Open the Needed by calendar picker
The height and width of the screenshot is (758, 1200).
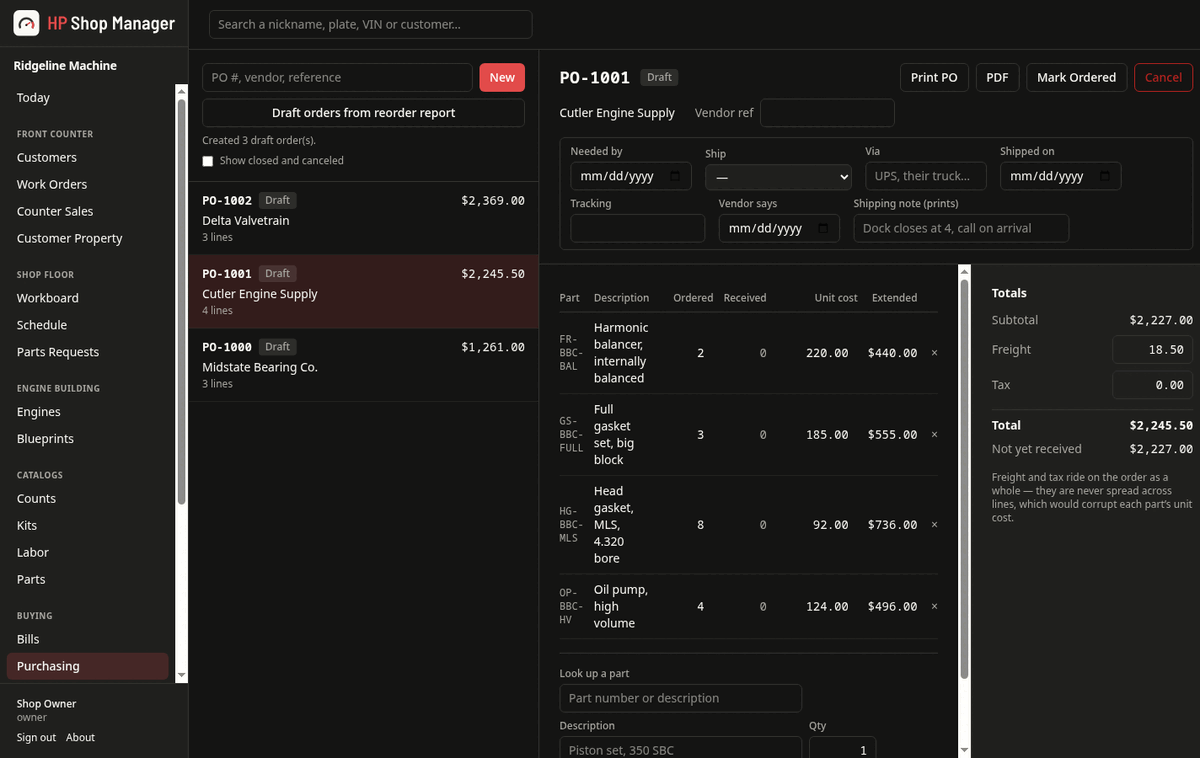675,176
